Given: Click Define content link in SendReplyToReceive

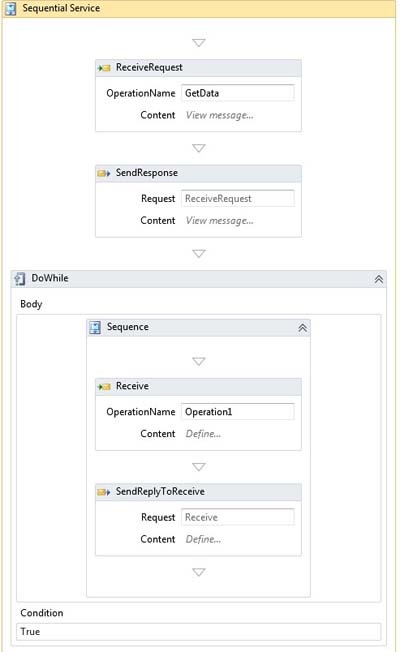Looking at the screenshot, I should [x=203, y=539].
